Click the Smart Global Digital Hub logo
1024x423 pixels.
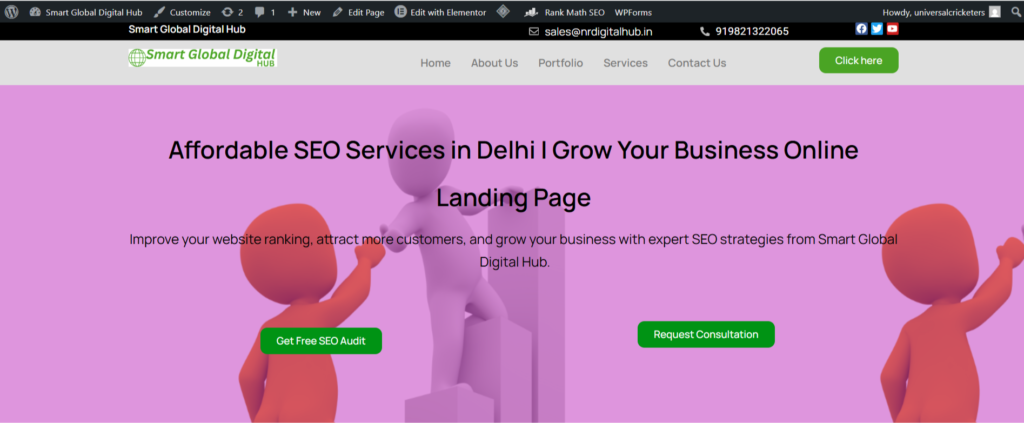click(x=202, y=57)
